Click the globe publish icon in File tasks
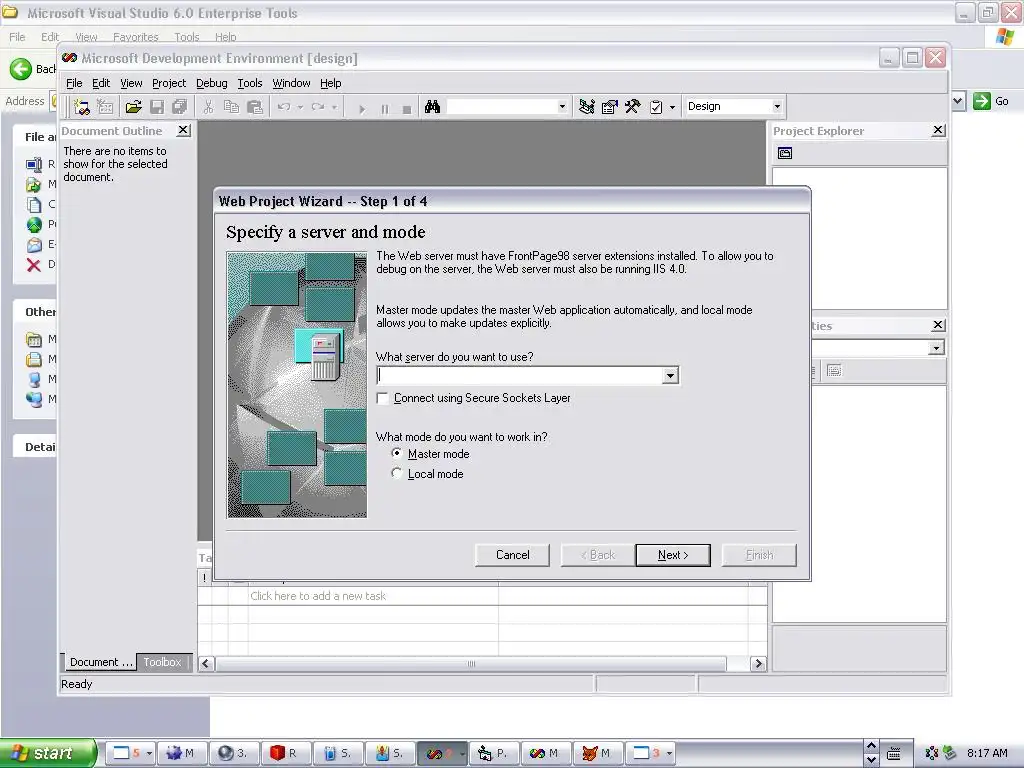Image resolution: width=1024 pixels, height=768 pixels. (x=33, y=225)
